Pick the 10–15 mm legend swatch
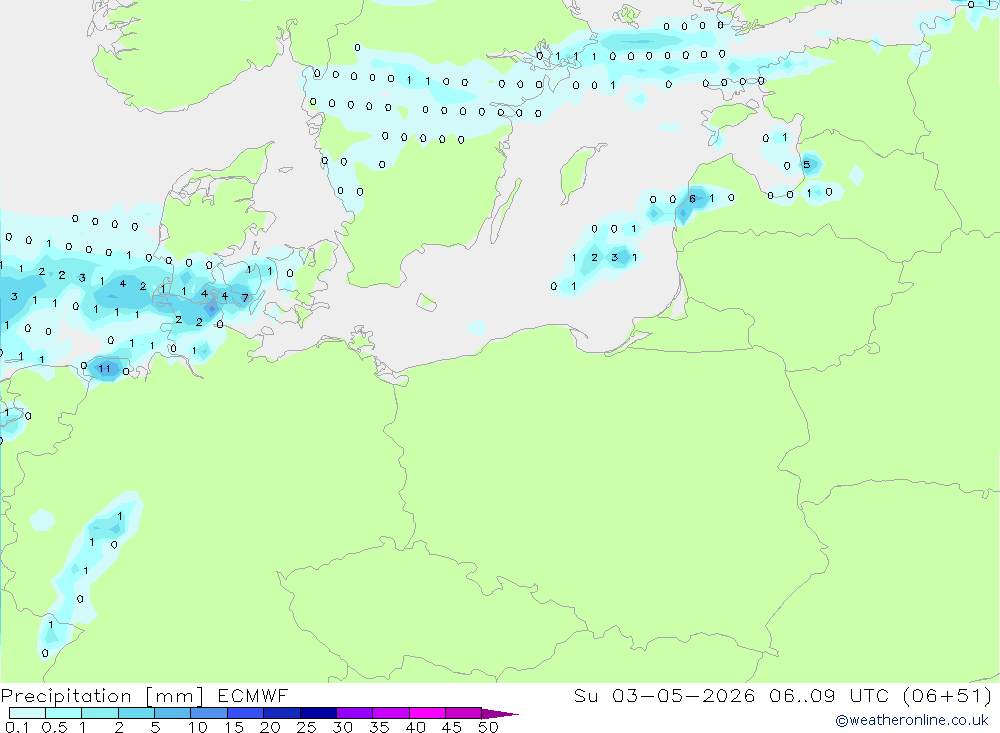The height and width of the screenshot is (733, 1000). (209, 713)
